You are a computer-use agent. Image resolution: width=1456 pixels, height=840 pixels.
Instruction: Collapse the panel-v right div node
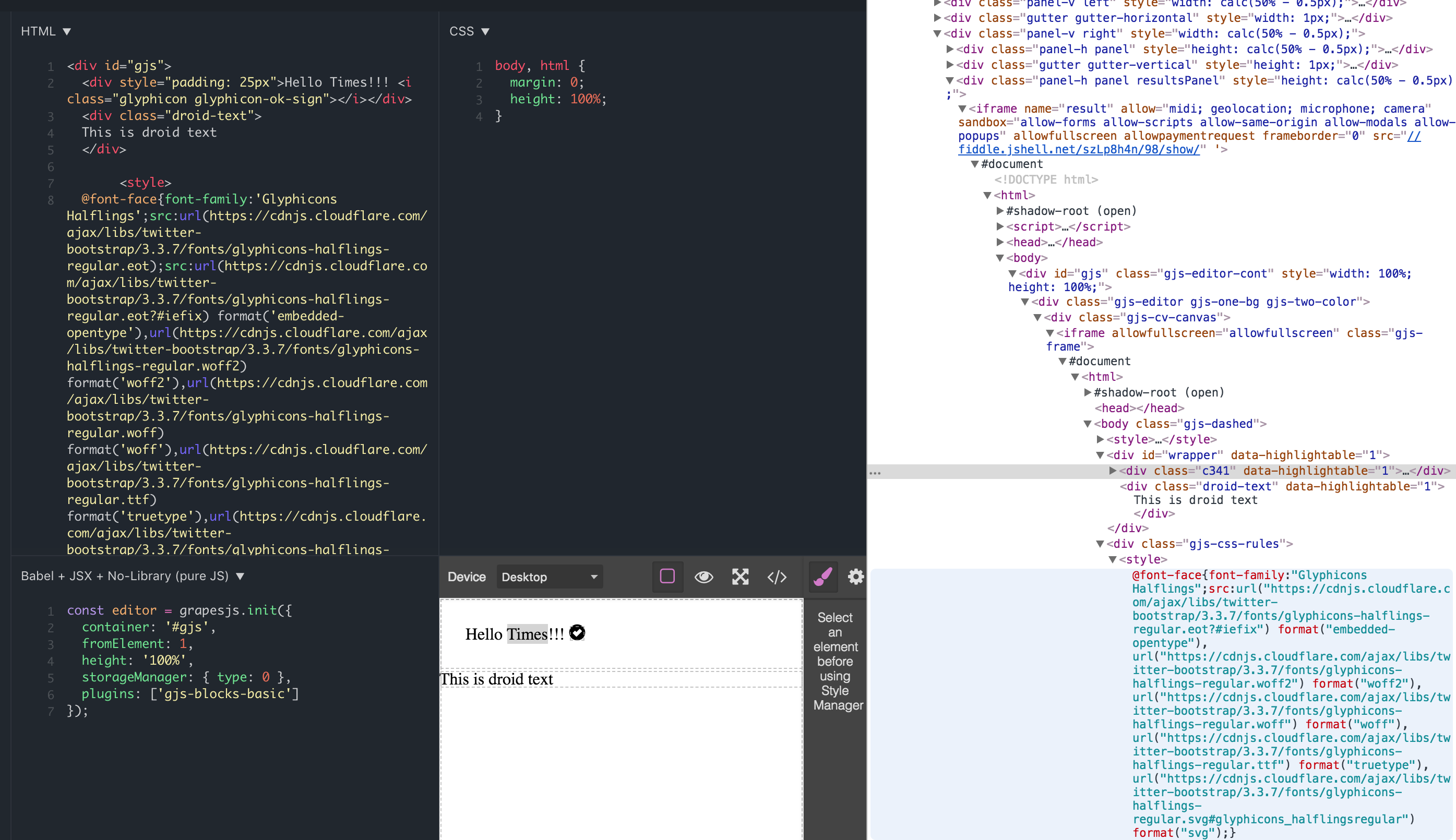pyautogui.click(x=939, y=33)
